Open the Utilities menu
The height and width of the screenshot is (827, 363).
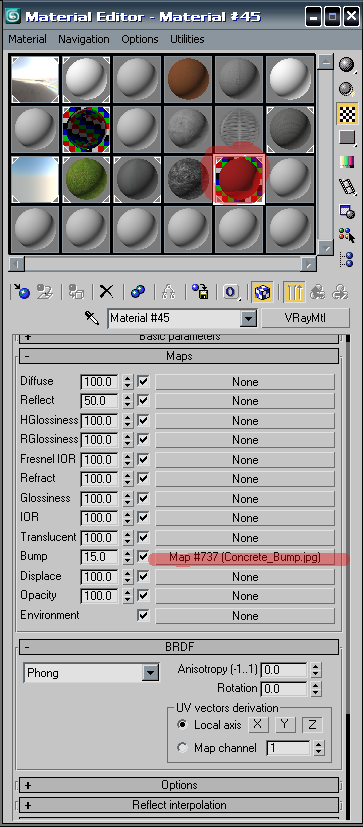coord(187,39)
